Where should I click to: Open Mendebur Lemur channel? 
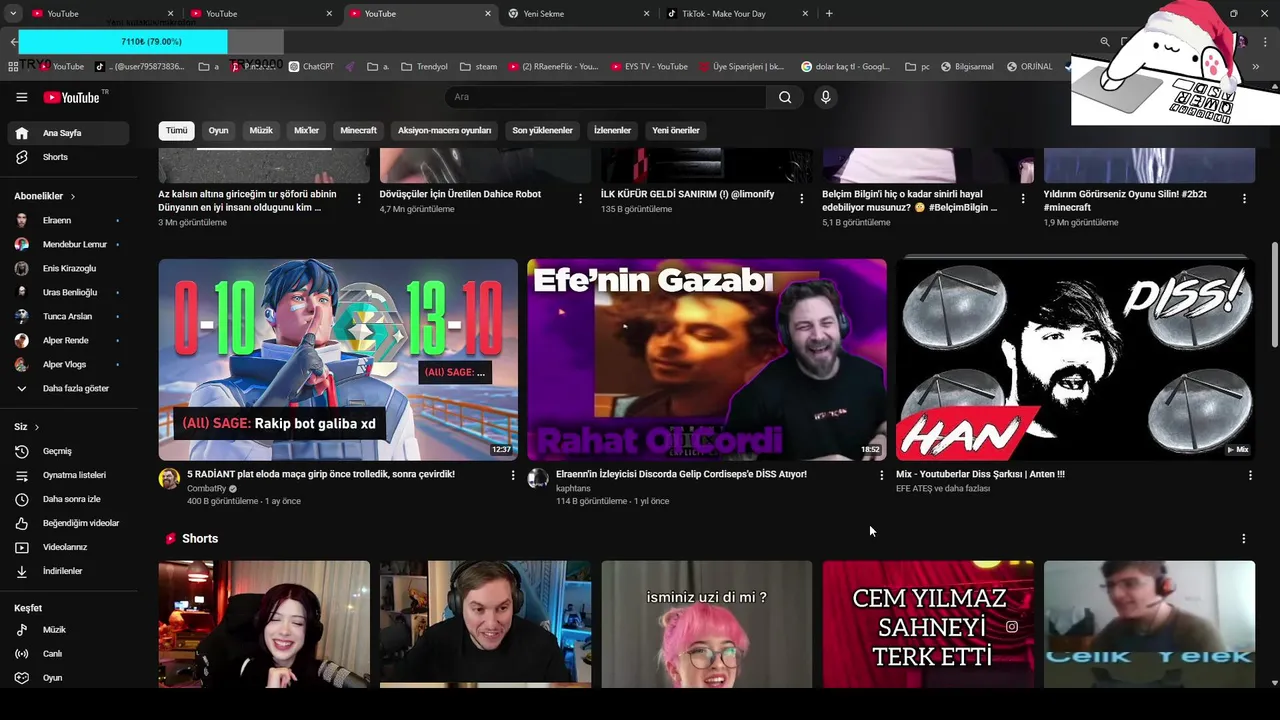point(68,244)
